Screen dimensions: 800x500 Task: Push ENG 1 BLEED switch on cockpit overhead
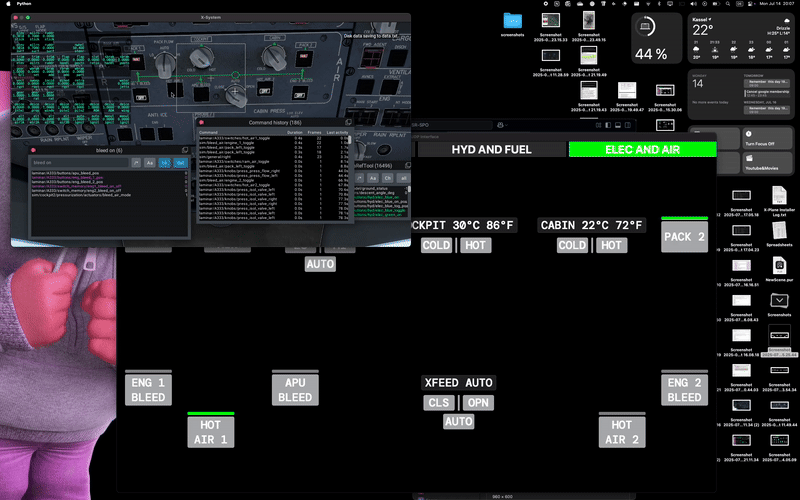click(x=141, y=95)
